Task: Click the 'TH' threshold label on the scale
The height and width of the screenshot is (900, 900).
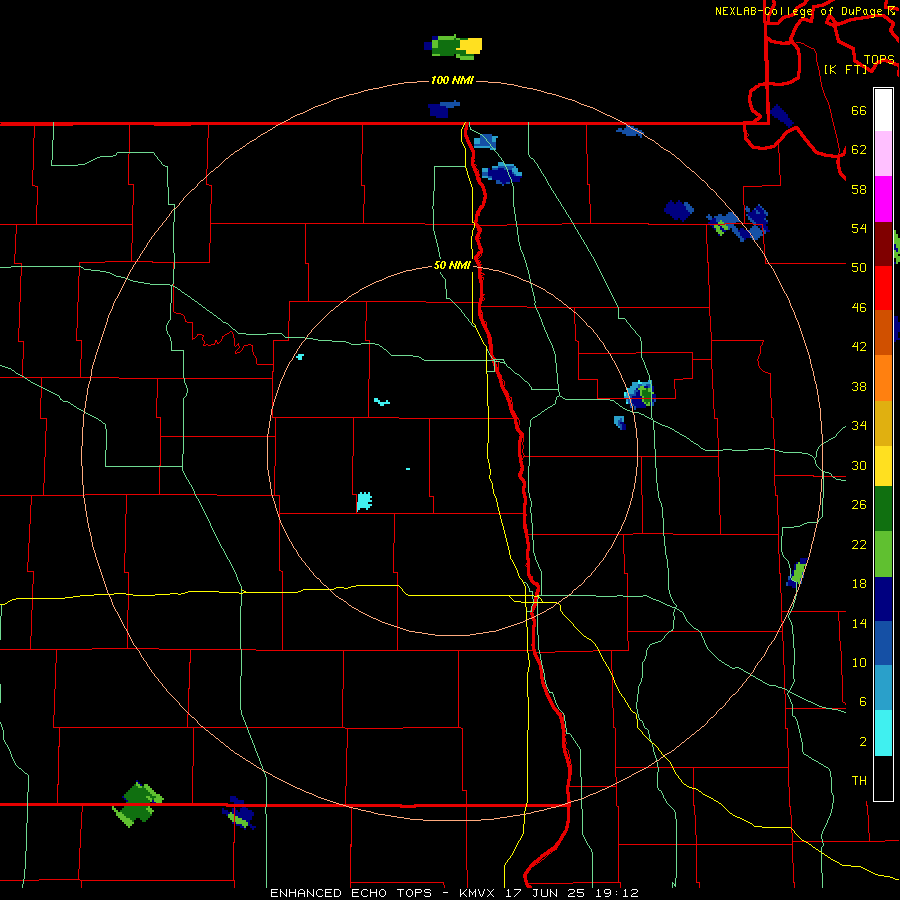Action: coord(859,781)
